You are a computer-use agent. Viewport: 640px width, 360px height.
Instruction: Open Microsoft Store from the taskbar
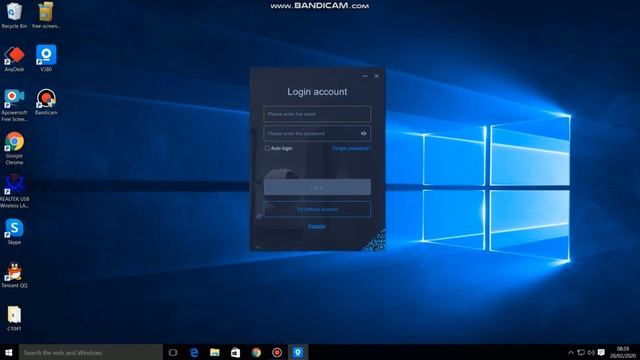click(x=236, y=352)
